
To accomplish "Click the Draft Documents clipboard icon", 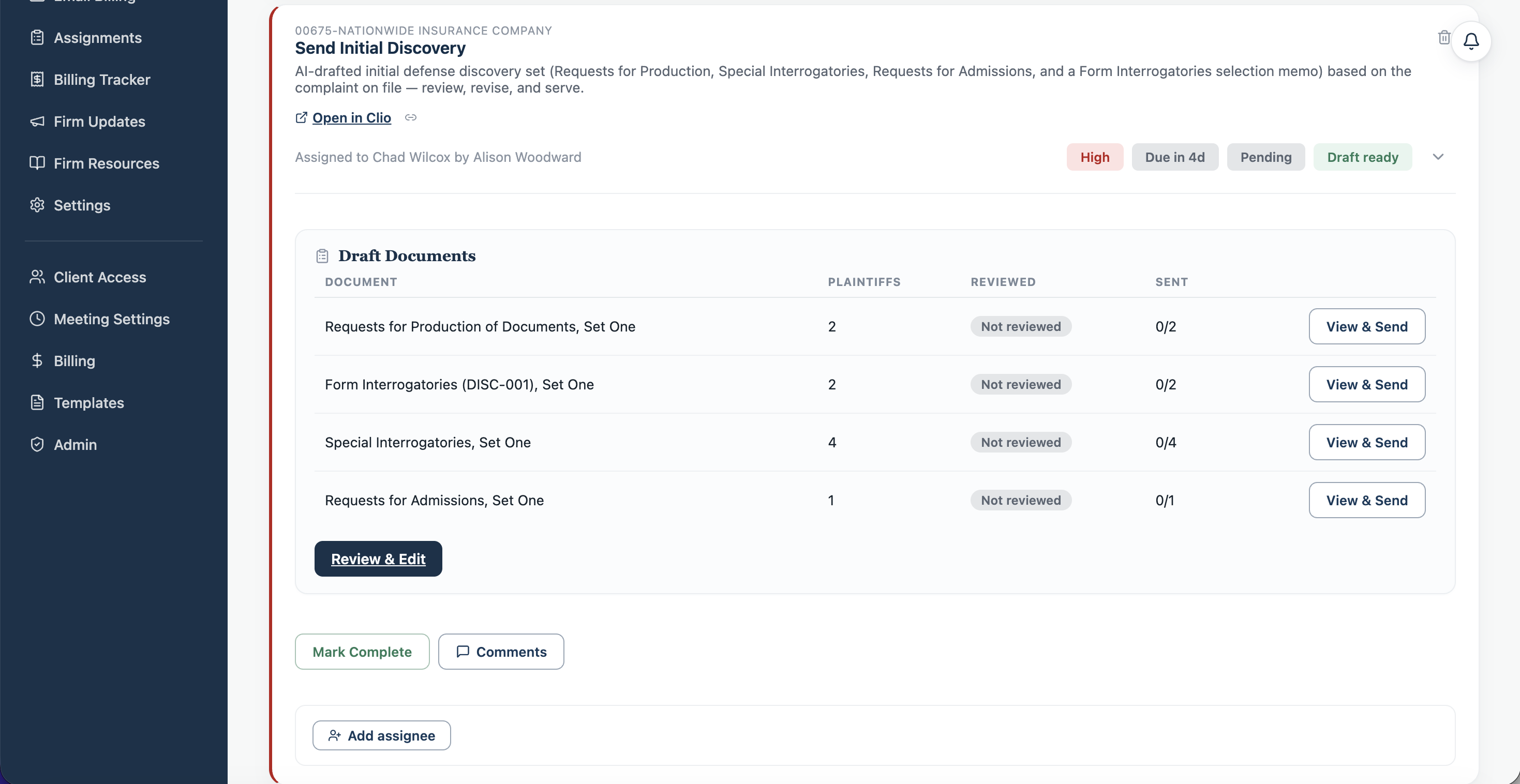I will click(322, 255).
